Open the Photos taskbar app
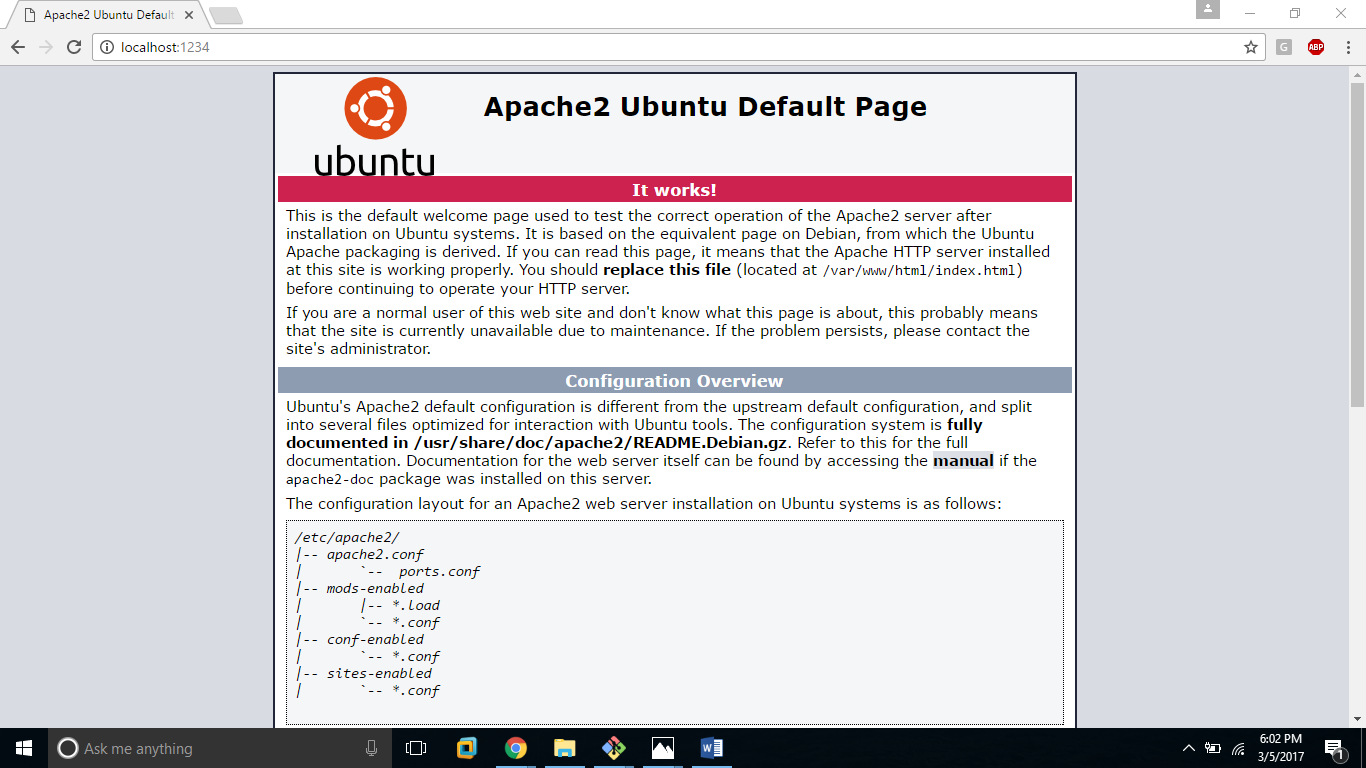Screen dimensions: 1366x768 [662, 748]
